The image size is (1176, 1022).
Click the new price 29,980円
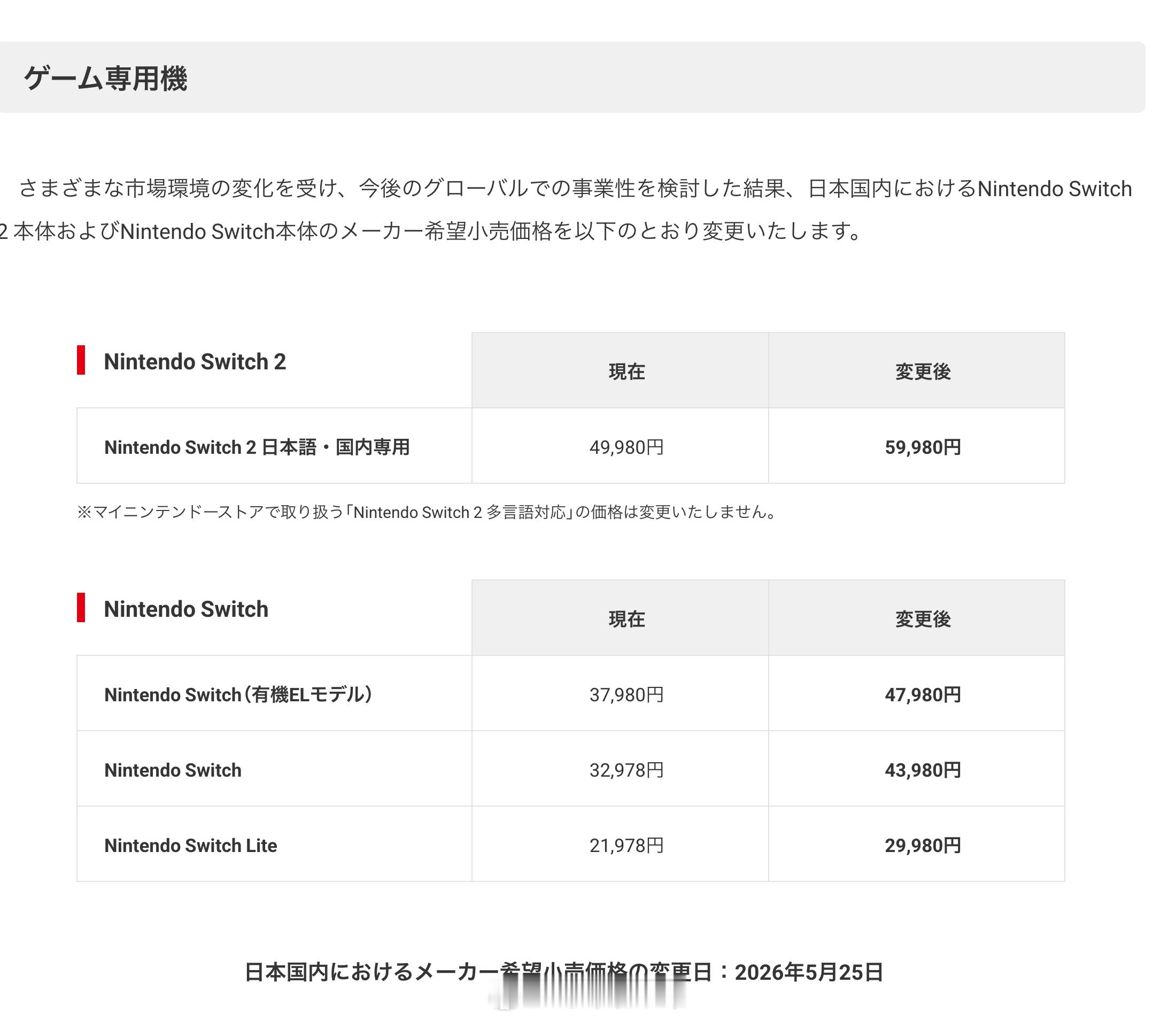tap(922, 845)
